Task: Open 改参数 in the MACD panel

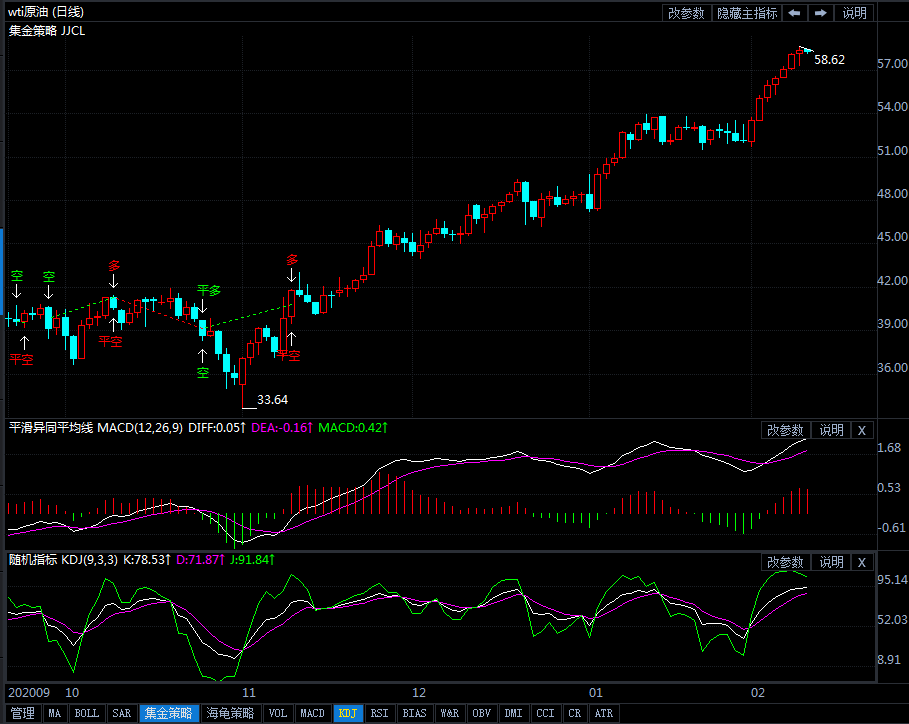Action: coord(785,430)
